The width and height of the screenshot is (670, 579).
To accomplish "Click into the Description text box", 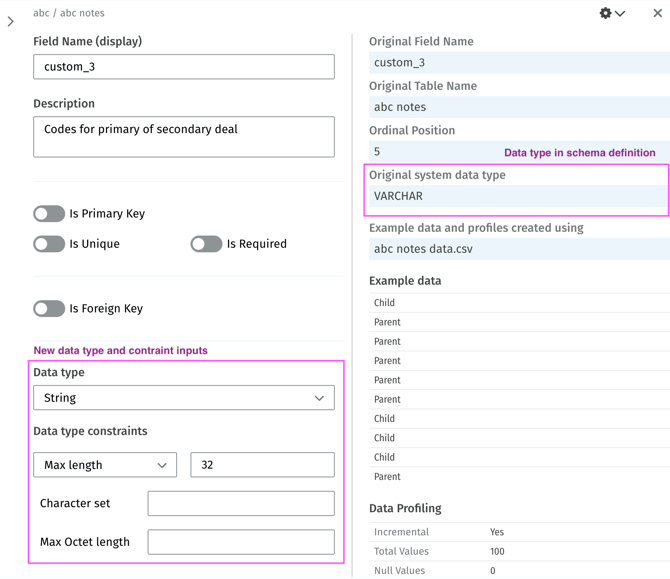I will [184, 137].
